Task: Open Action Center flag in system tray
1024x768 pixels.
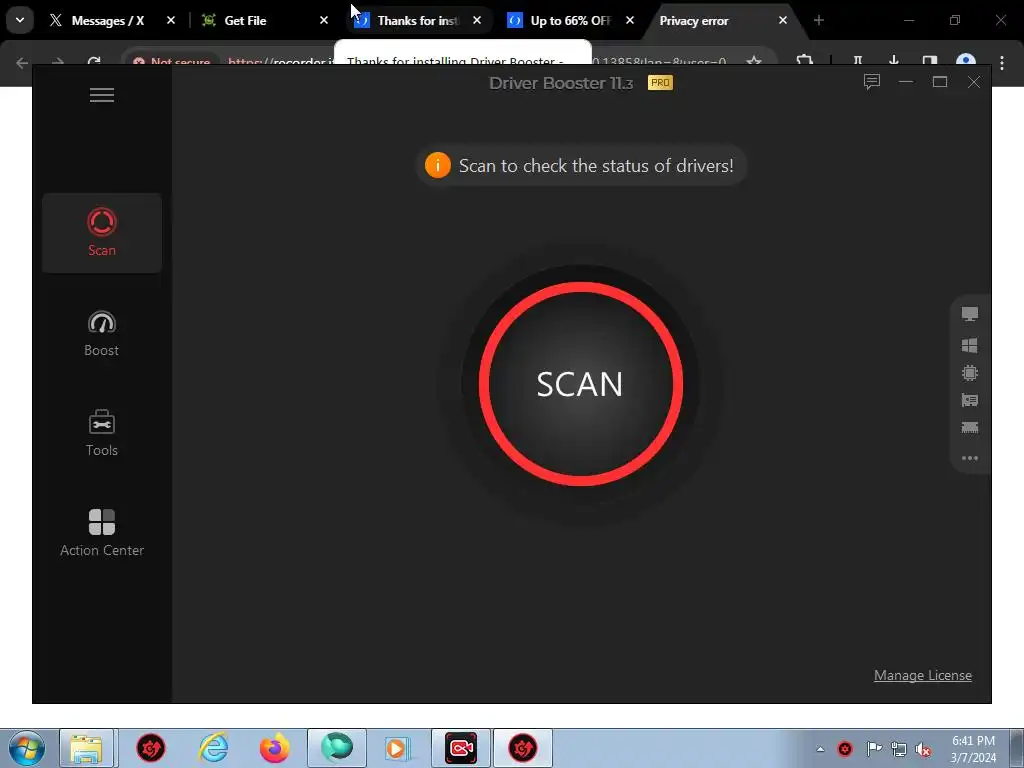Action: tap(874, 749)
